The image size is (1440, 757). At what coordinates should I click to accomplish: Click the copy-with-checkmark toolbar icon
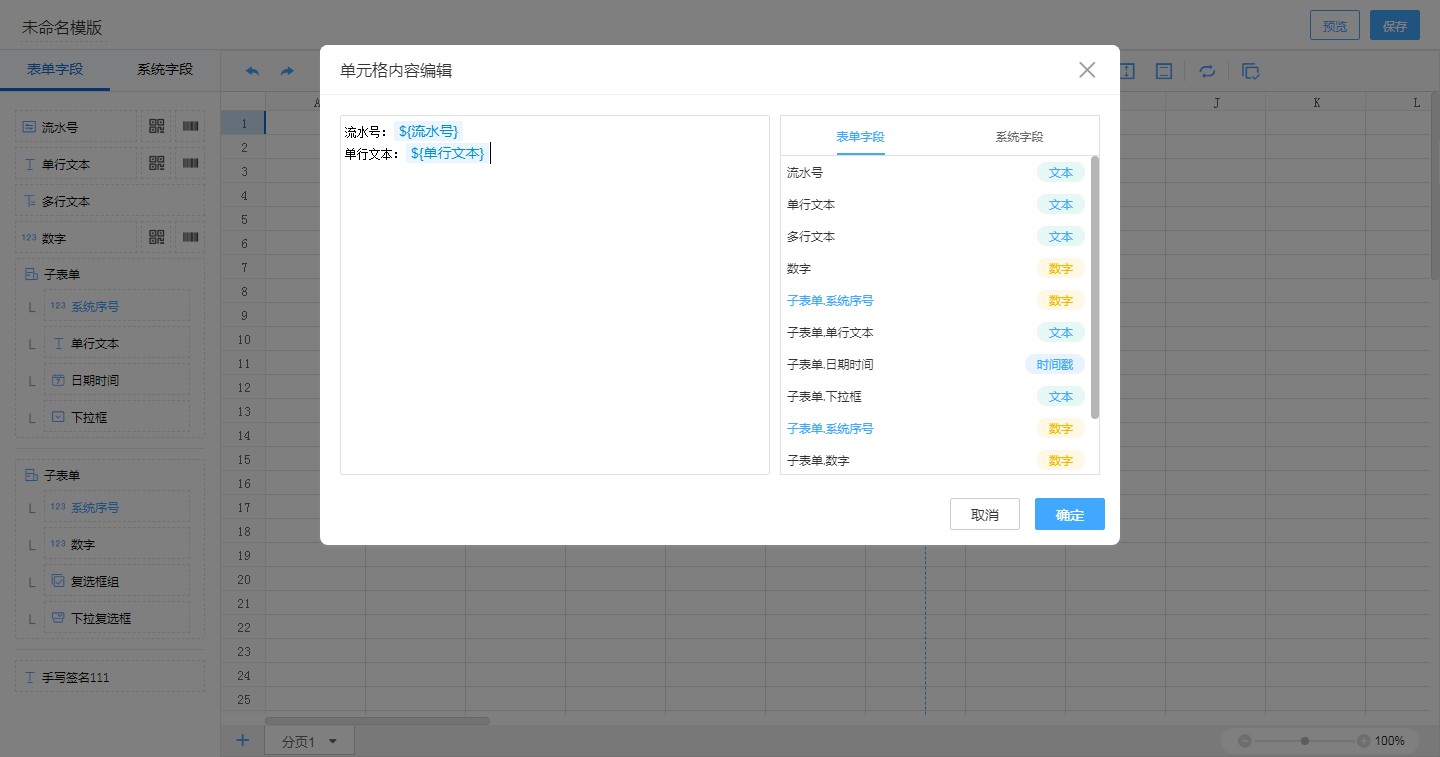click(1251, 71)
